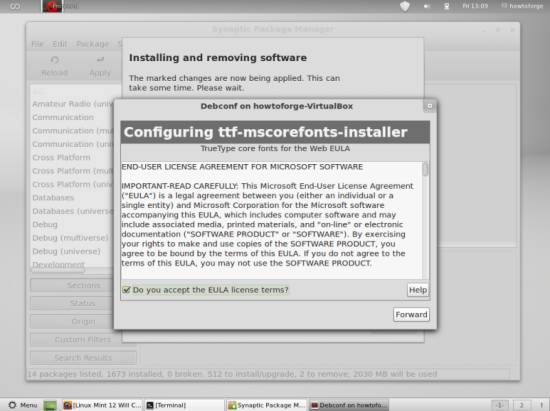Viewport: 550px width, 411px height.
Task: Click the EULA text scrollbar handle
Action: pyautogui.click(x=425, y=169)
